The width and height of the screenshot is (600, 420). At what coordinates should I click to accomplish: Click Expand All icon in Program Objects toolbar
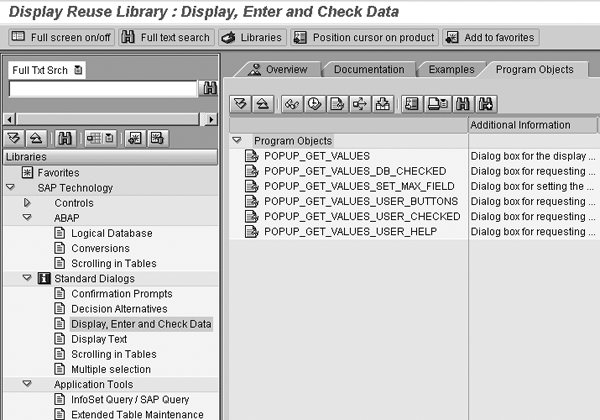coord(240,104)
